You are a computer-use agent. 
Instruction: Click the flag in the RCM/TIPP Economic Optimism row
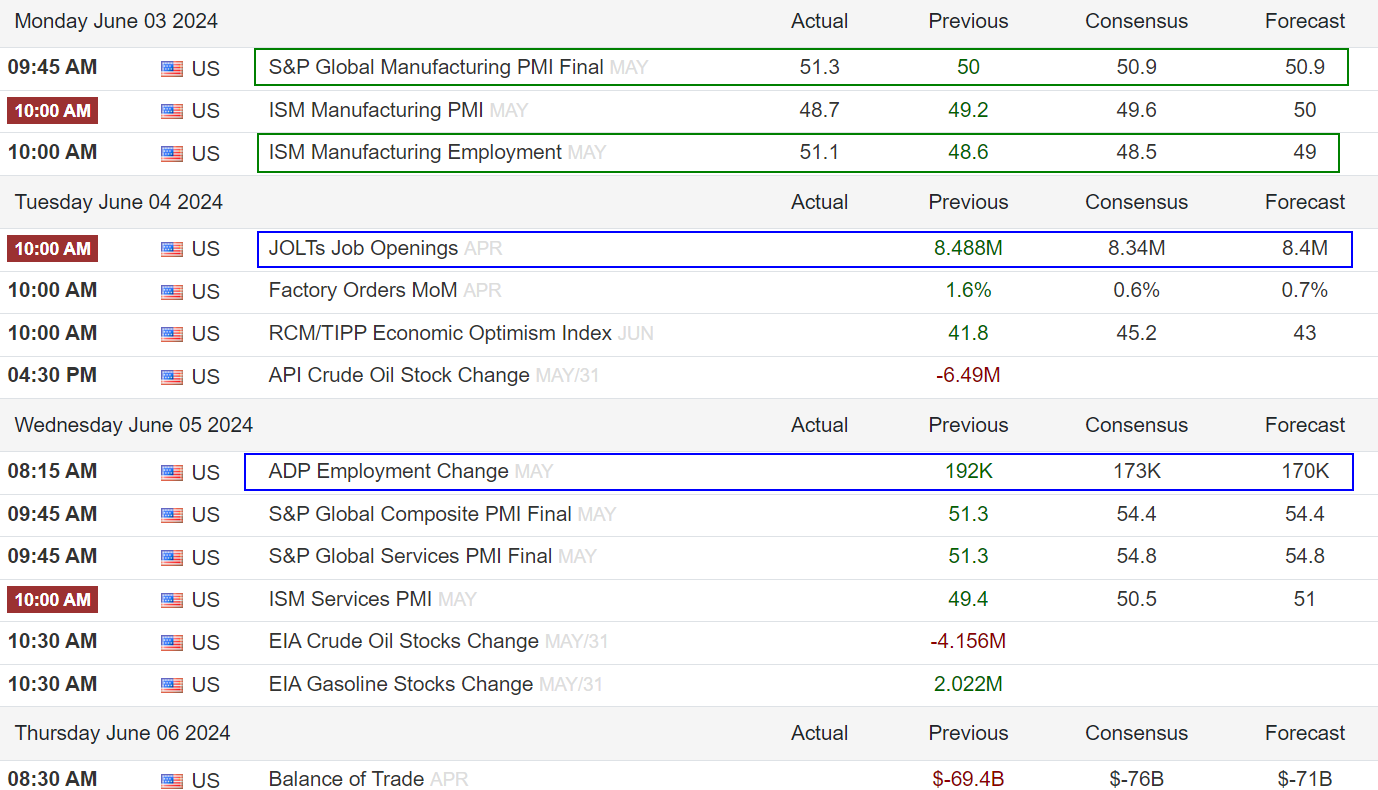[172, 335]
